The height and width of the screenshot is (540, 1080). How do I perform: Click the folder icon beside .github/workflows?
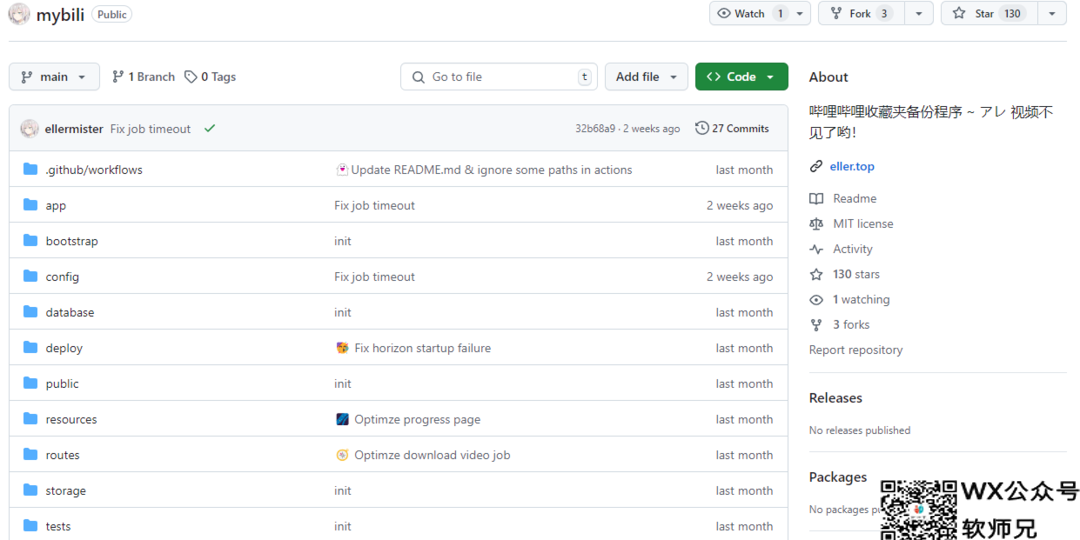pyautogui.click(x=30, y=169)
